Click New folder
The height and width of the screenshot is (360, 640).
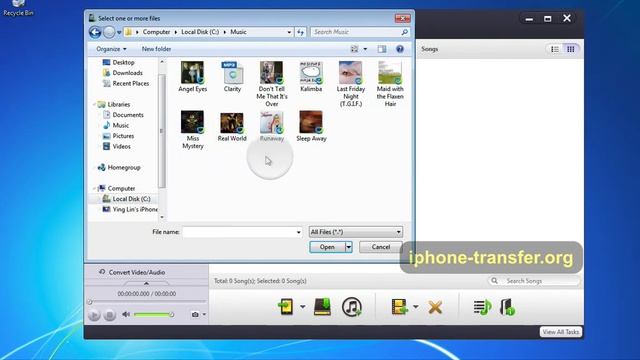[156, 49]
